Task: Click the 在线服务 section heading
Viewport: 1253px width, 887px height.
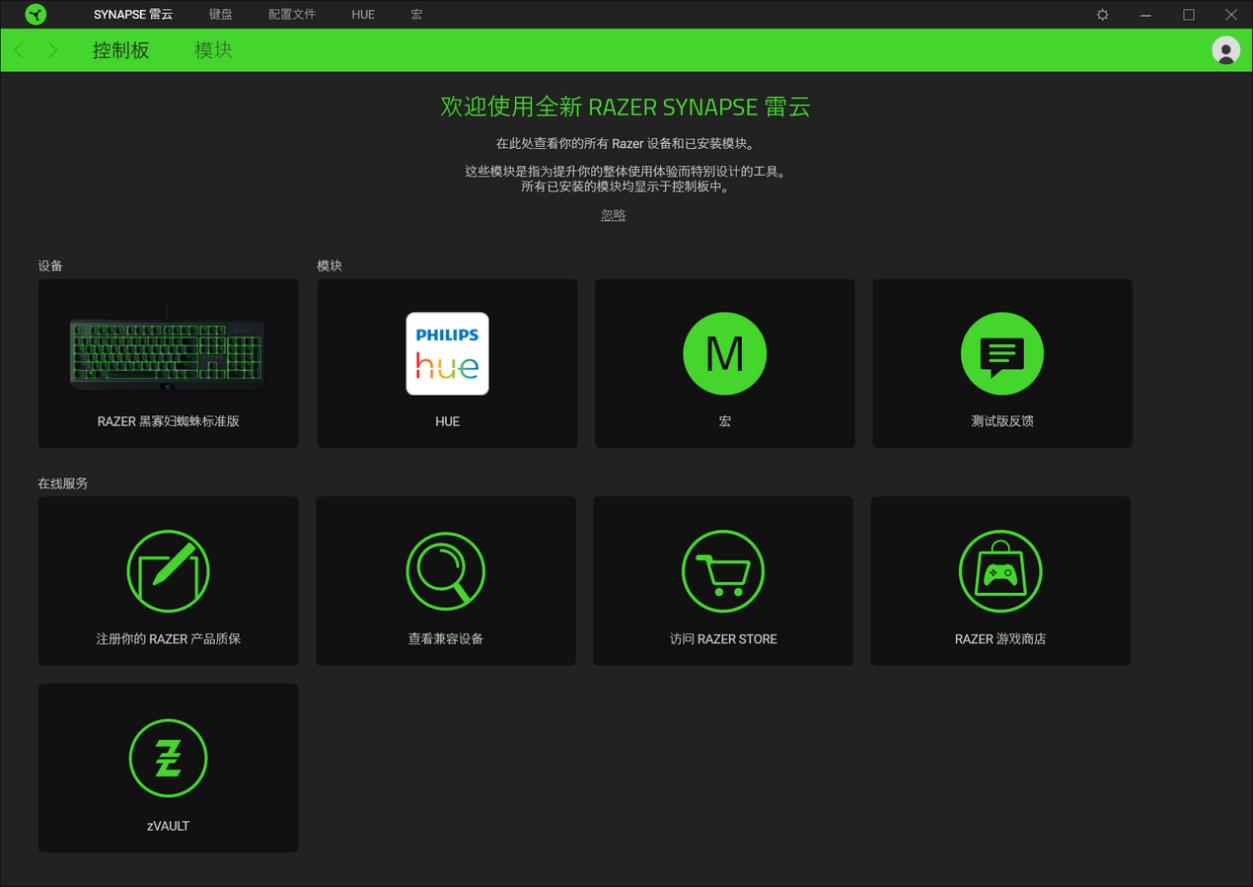Action: [63, 483]
